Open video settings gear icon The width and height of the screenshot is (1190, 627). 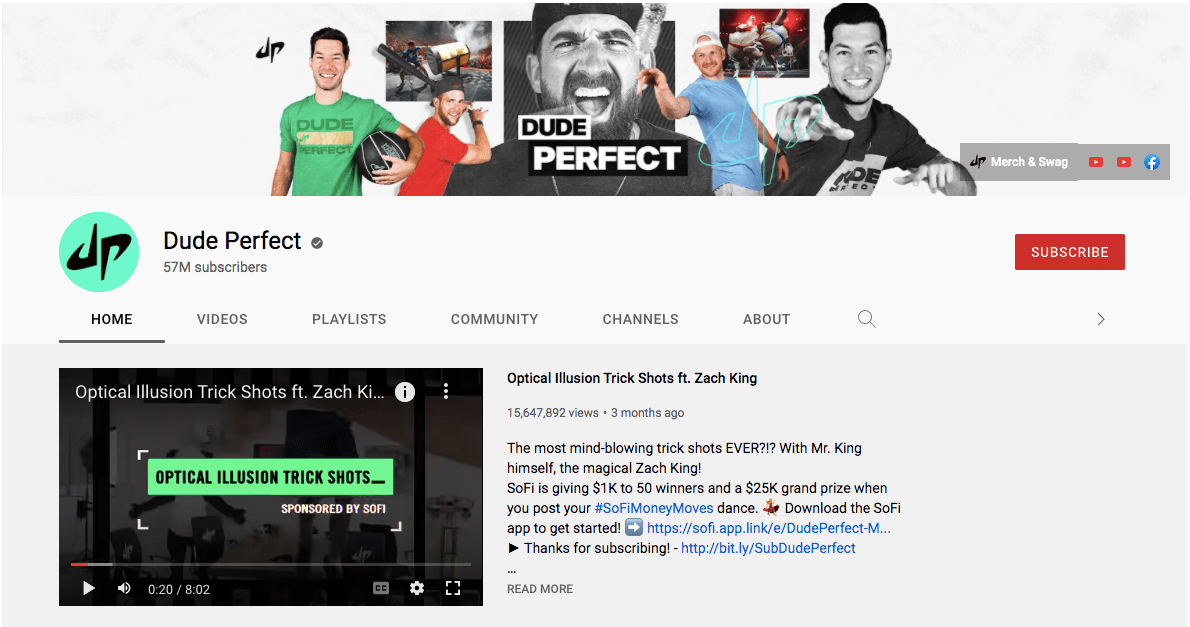click(x=417, y=588)
